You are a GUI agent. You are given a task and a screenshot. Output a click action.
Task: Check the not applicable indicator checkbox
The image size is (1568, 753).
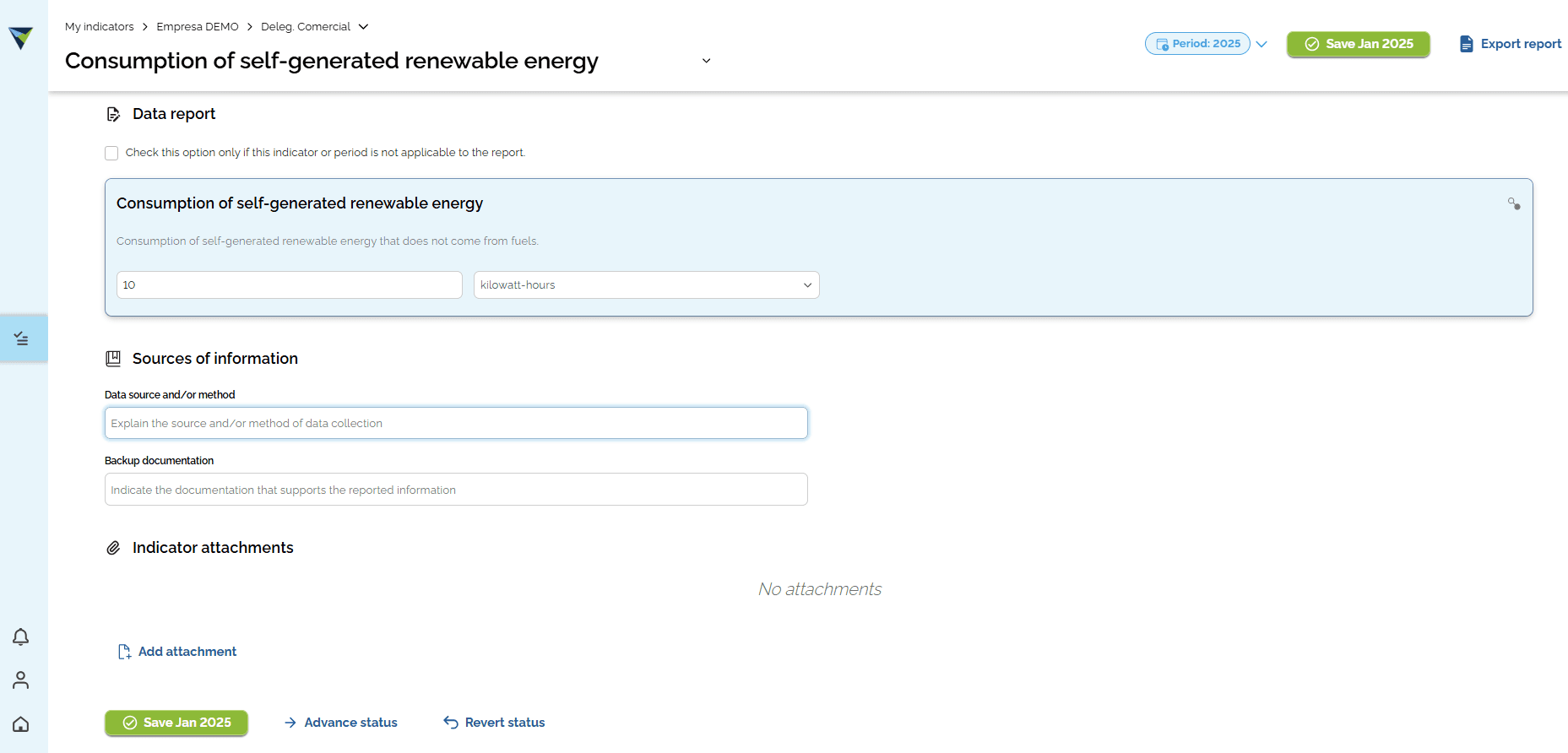(111, 153)
